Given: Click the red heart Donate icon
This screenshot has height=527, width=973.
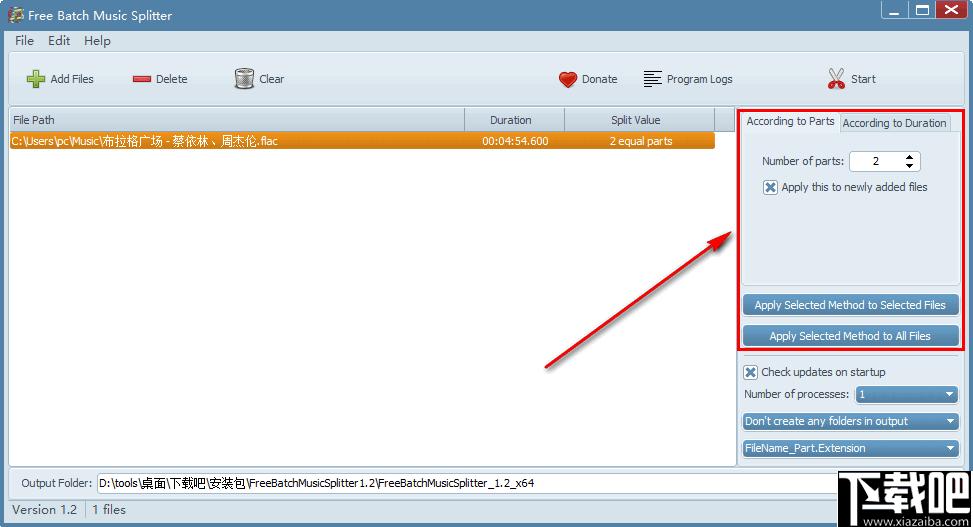Looking at the screenshot, I should click(x=568, y=79).
